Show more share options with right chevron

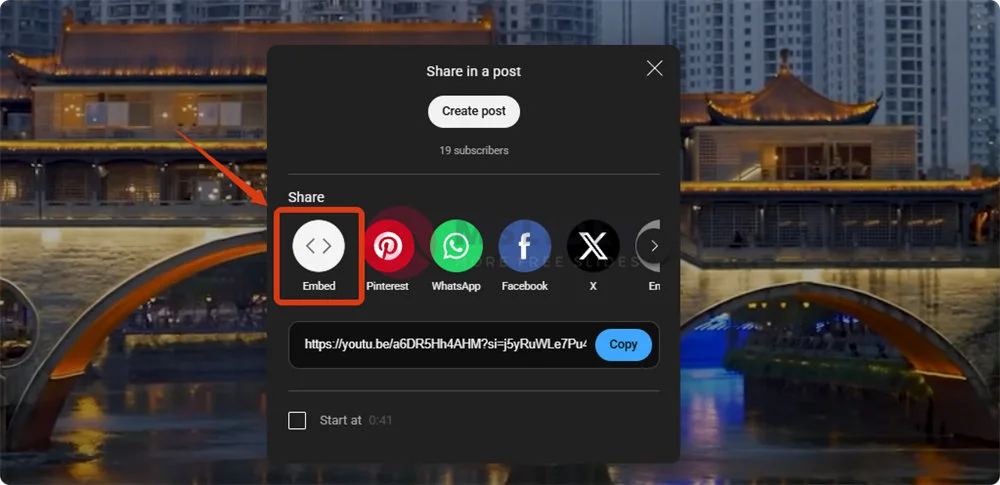pos(654,246)
